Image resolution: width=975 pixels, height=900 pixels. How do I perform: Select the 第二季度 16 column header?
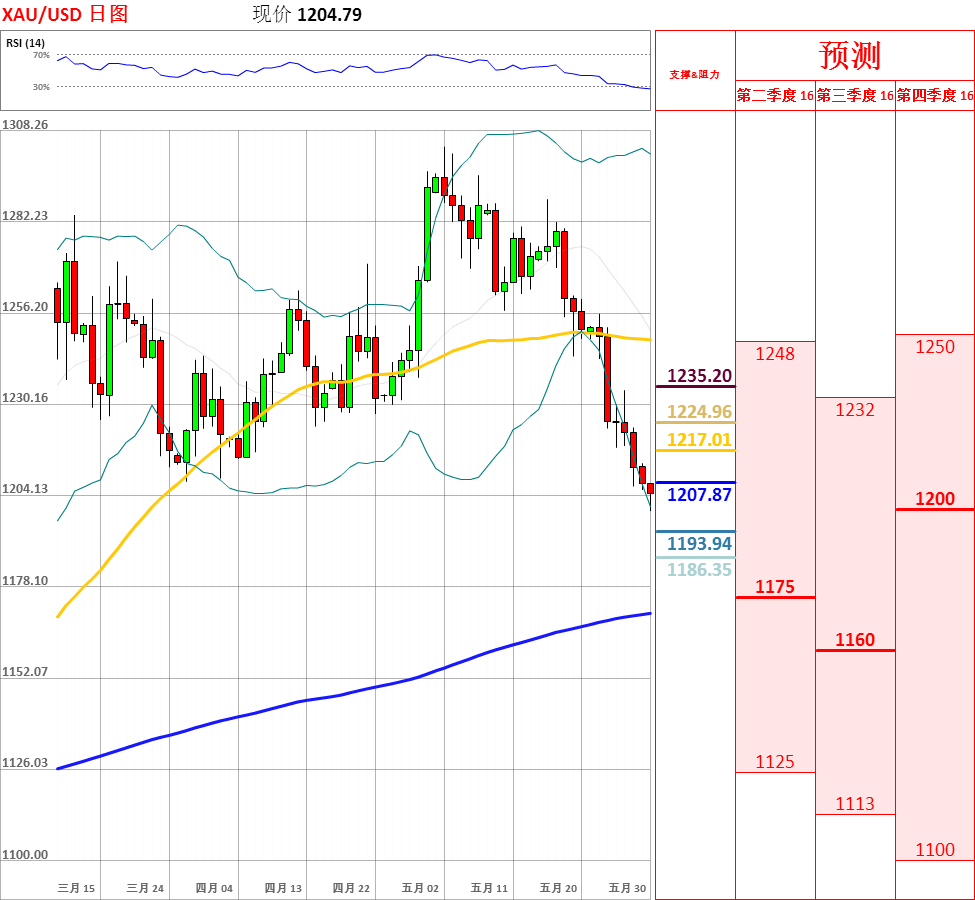(x=775, y=95)
